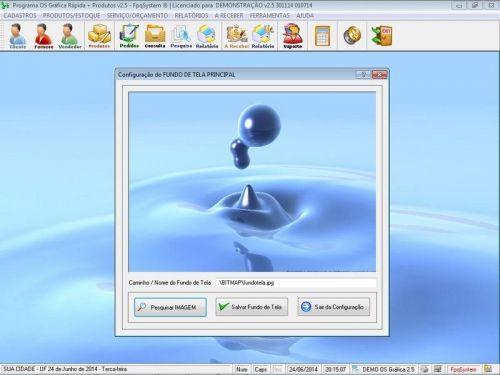The width and height of the screenshot is (500, 375).
Task: Open the Produtos boxes icon
Action: tap(99, 36)
